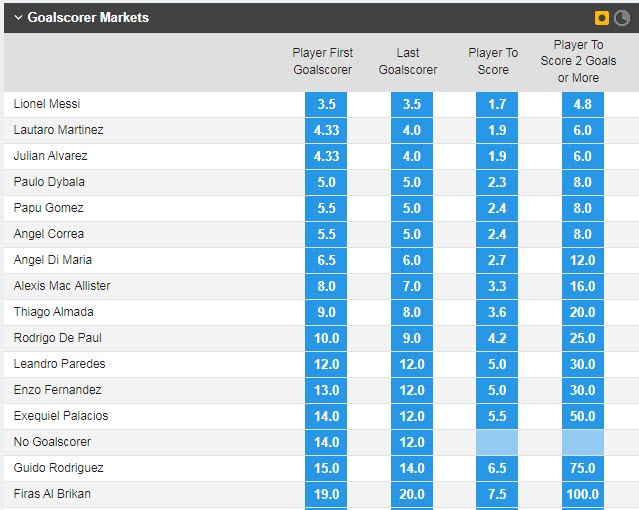Select Leandro Paredes last goalscorer odds 12.0
This screenshot has width=639, height=510.
coord(411,364)
